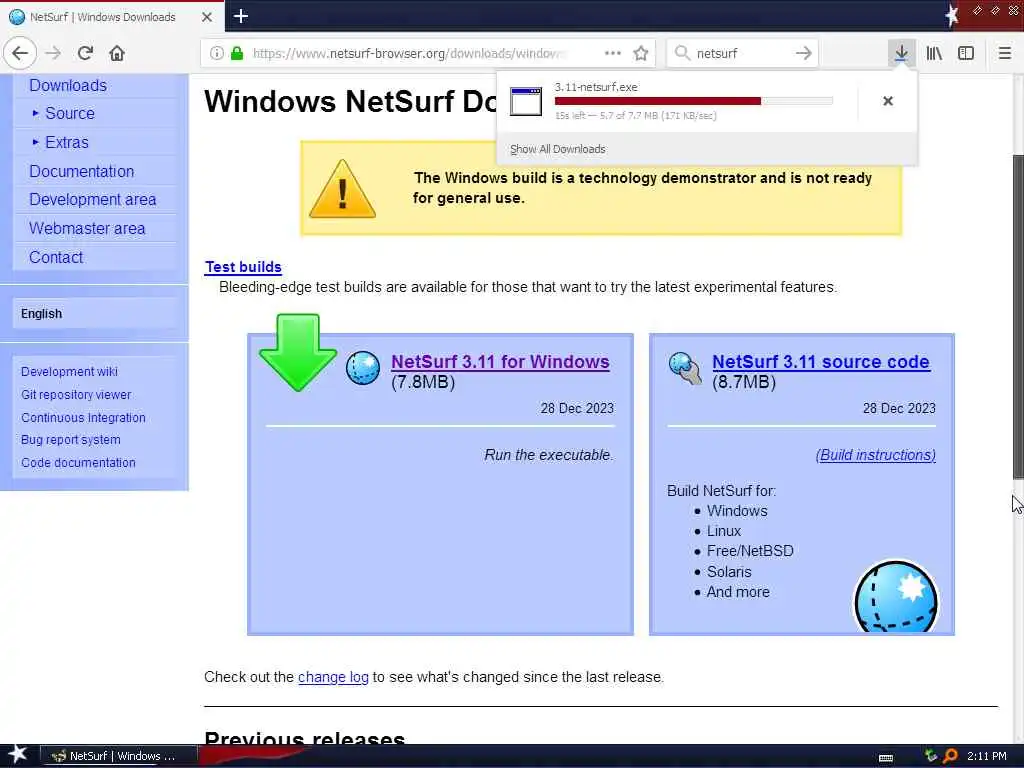Click the orange magnifier tray icon

coord(950,756)
